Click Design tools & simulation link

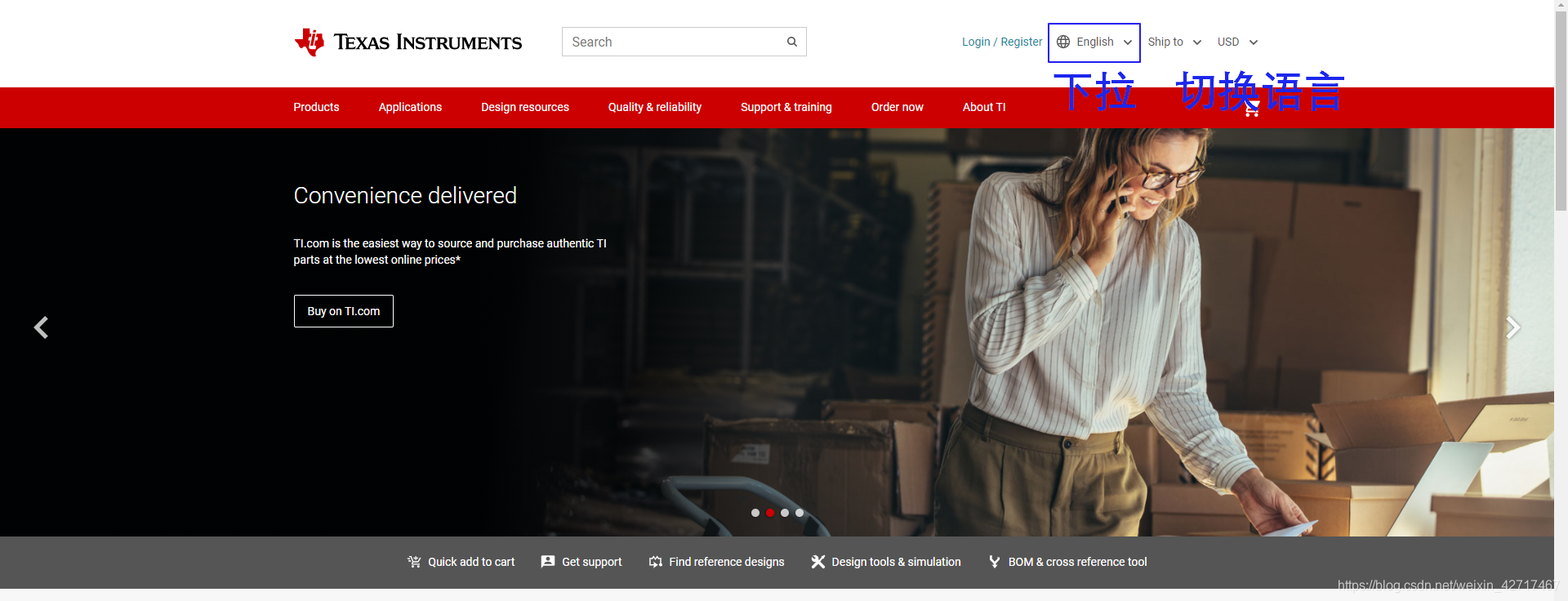coord(896,562)
